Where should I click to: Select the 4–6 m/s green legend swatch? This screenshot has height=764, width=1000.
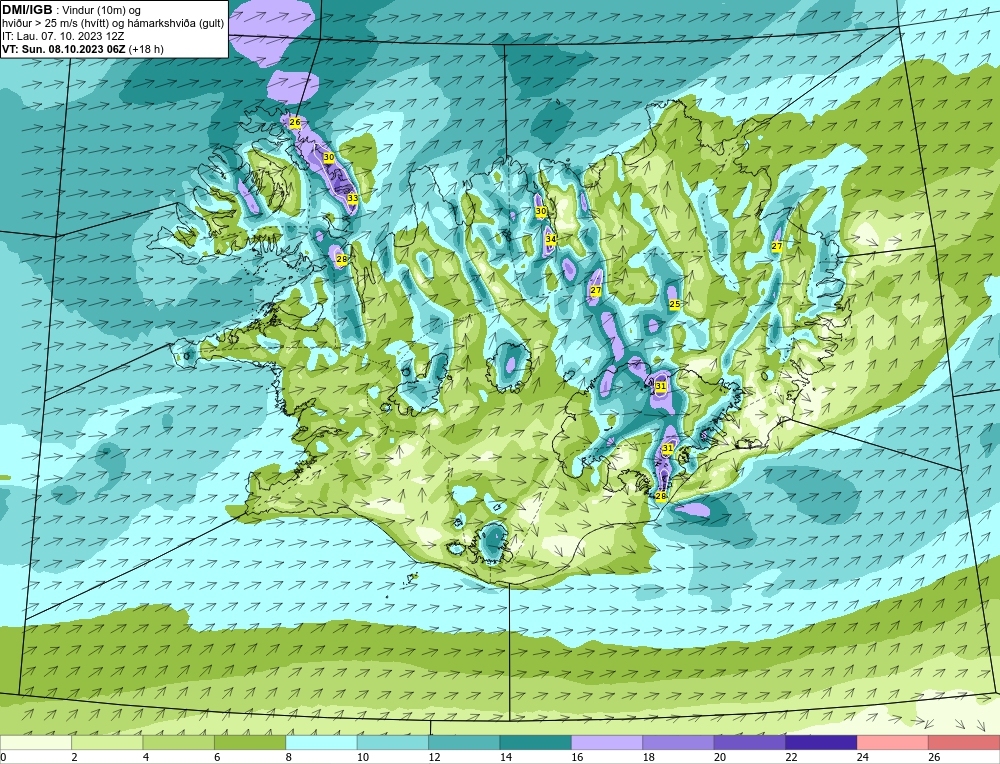(x=179, y=742)
